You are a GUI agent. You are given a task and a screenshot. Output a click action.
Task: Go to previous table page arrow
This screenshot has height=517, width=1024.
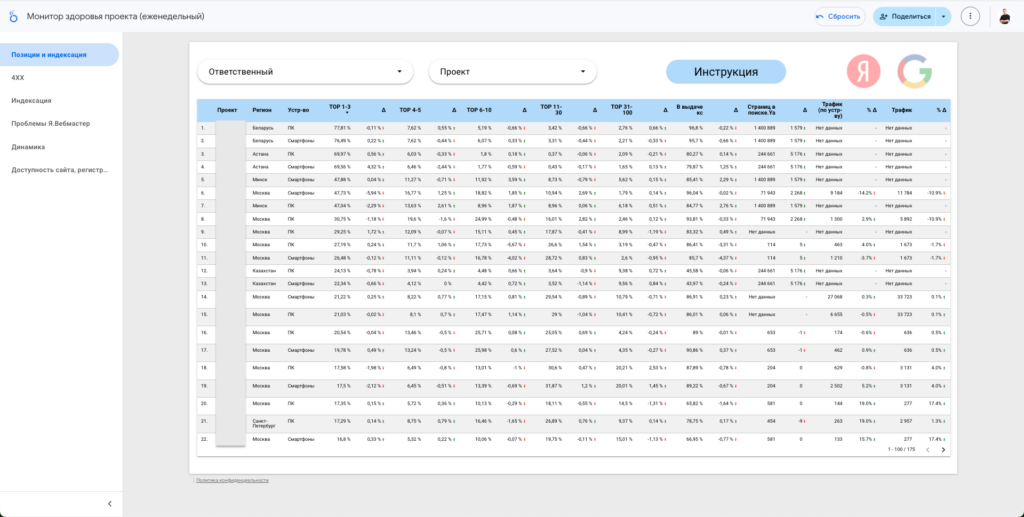tap(927, 450)
